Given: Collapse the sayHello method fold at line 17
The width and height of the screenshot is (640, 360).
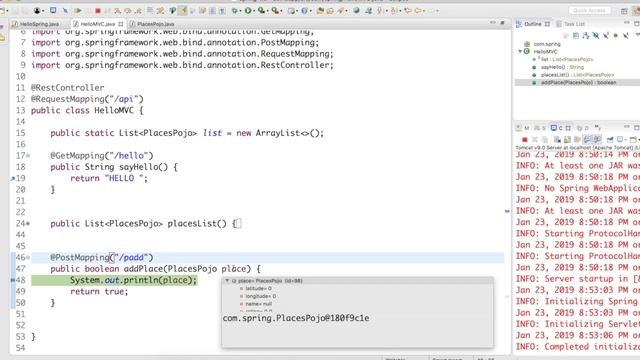Looking at the screenshot, I should coord(28,156).
